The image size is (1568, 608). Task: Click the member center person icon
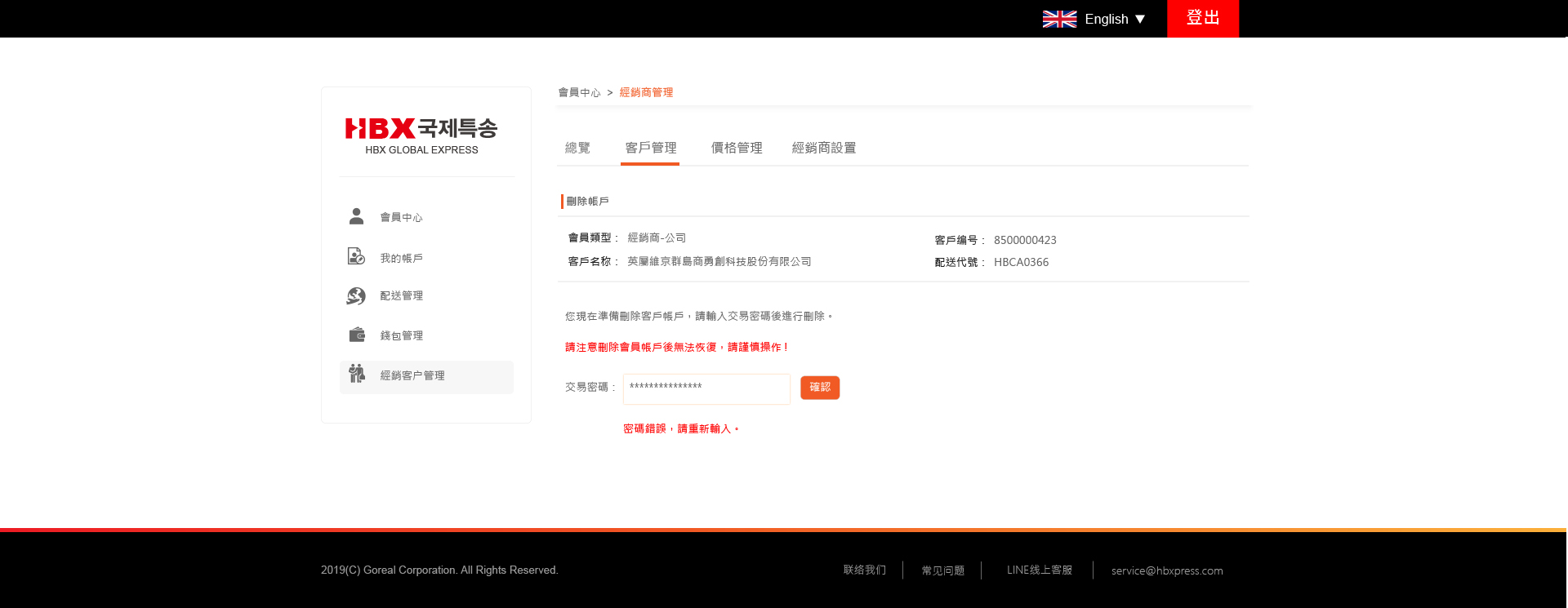point(356,216)
